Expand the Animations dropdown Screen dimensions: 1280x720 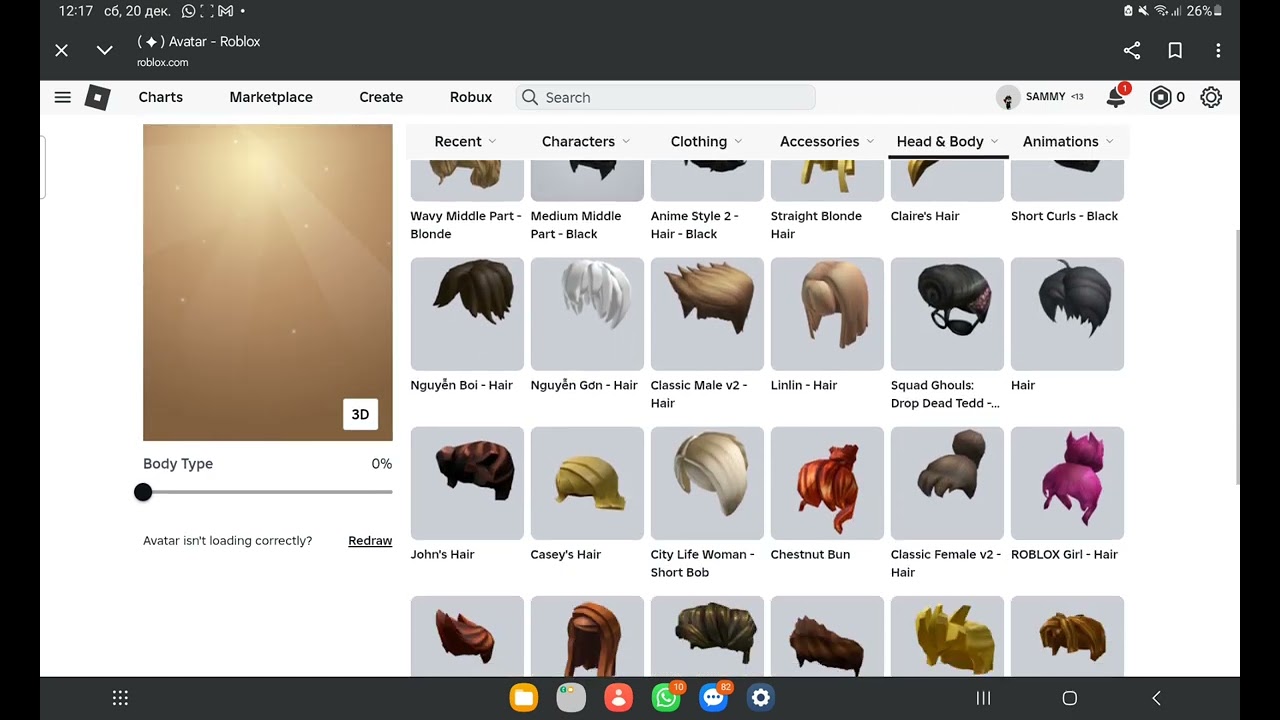coord(1068,141)
